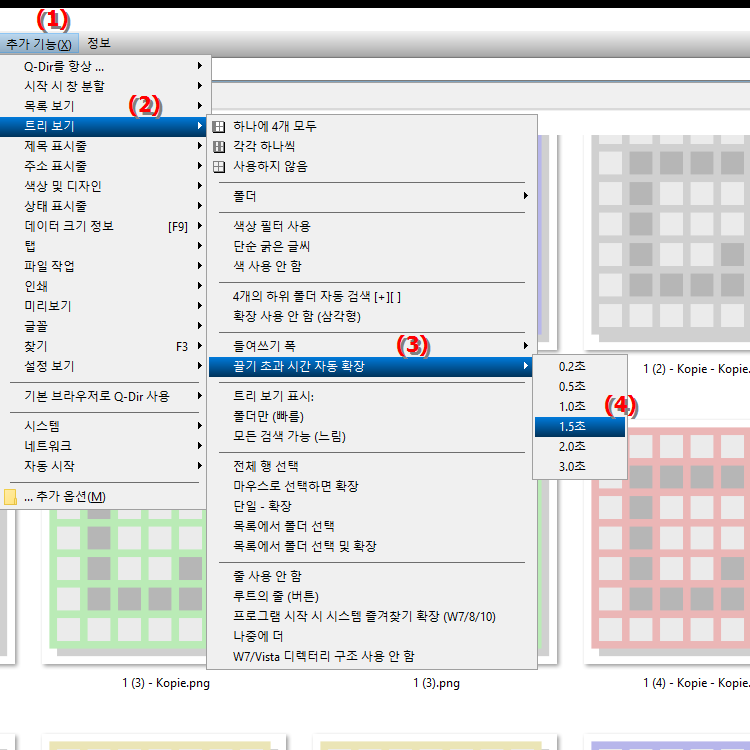750x750 pixels.
Task: Toggle 4개의 하위 폴더 자동 검색
Action: (371, 297)
